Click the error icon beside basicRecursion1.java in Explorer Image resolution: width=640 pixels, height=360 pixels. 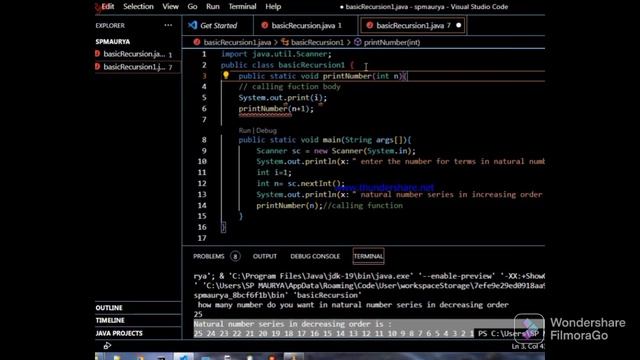[98, 67]
